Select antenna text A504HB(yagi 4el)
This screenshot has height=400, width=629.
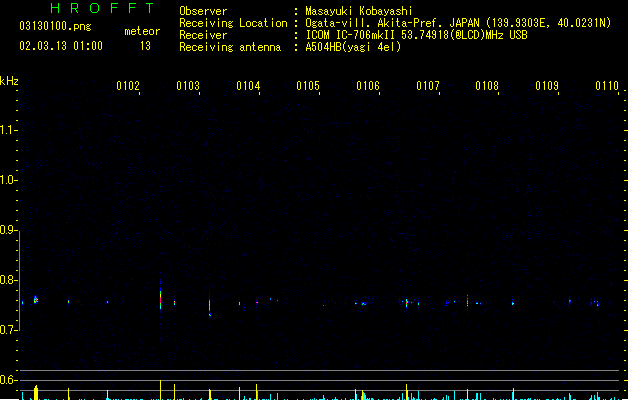[353, 47]
